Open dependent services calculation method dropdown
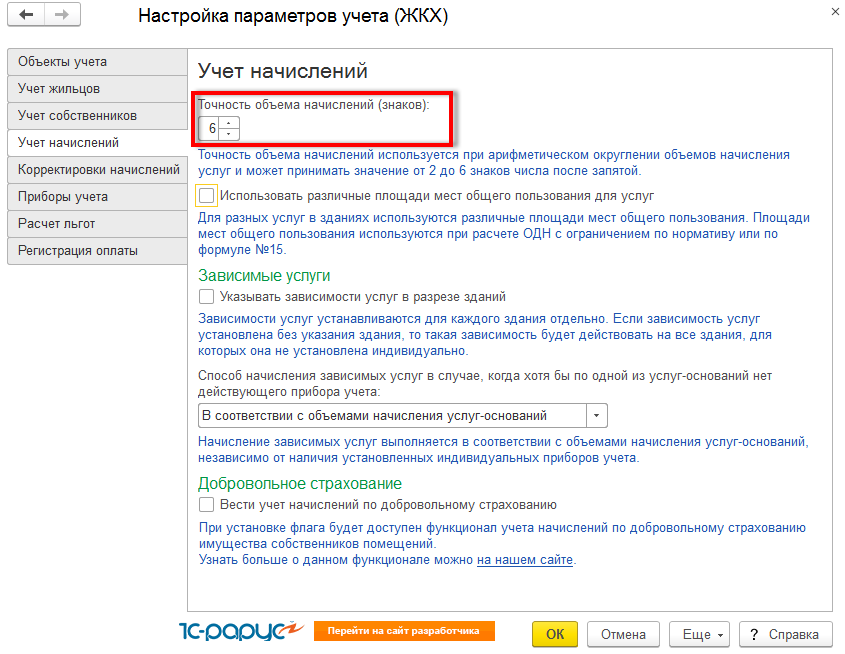The width and height of the screenshot is (845, 654). (x=596, y=416)
